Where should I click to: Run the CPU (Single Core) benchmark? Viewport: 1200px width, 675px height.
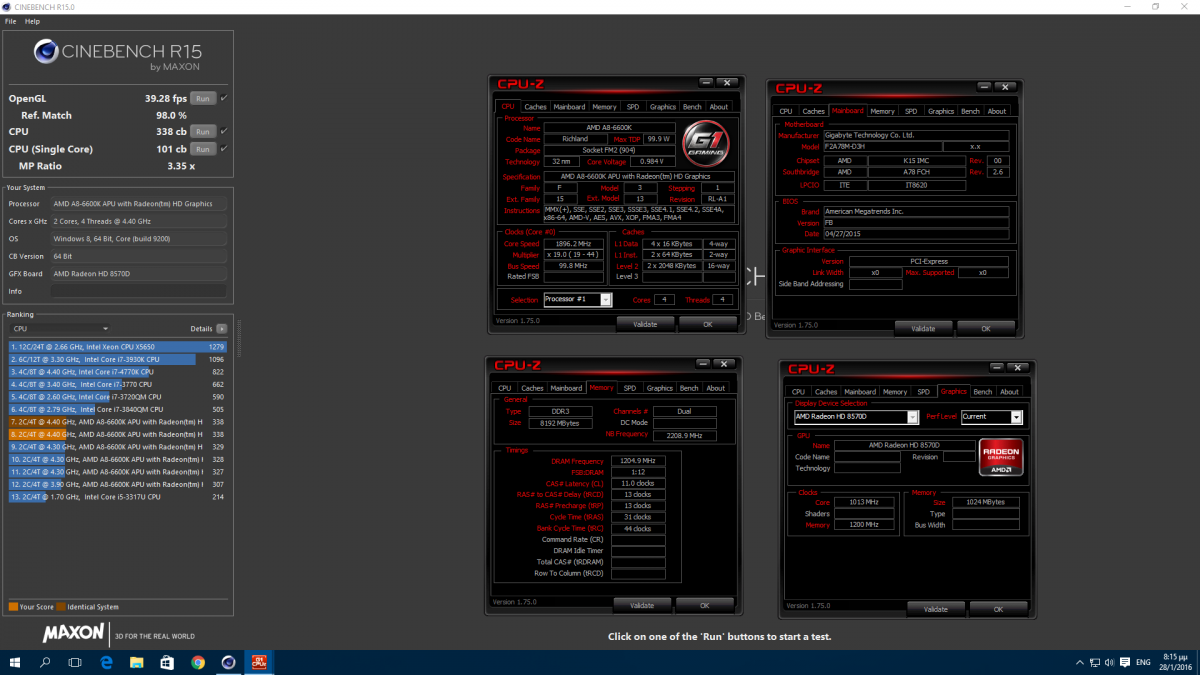point(203,149)
